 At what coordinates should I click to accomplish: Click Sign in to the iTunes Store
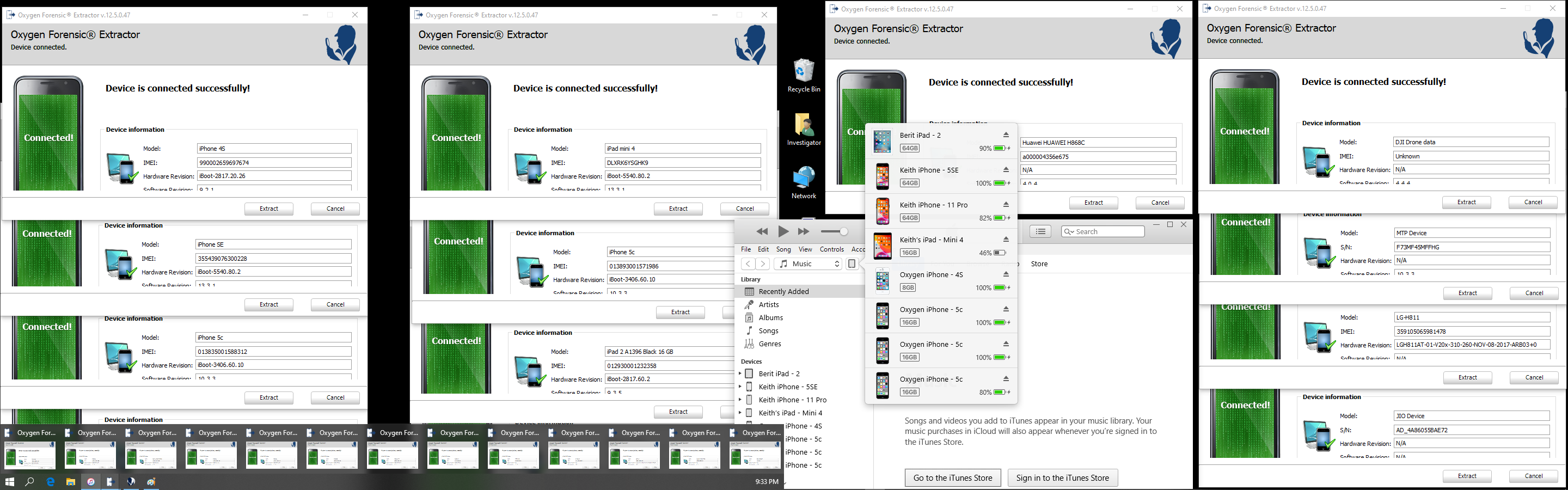click(1062, 478)
